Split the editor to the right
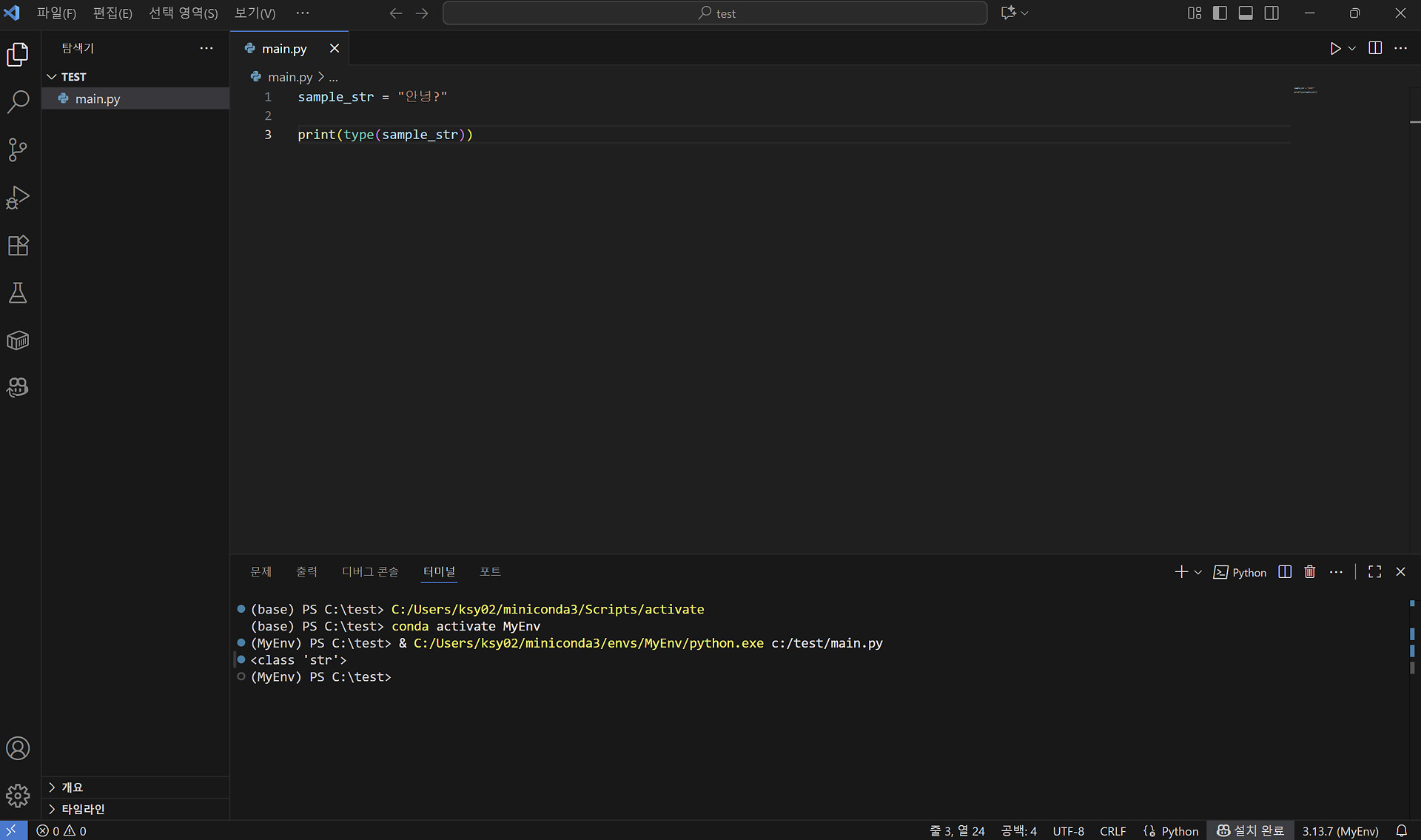Screen dimensions: 1421x840 1375,49
